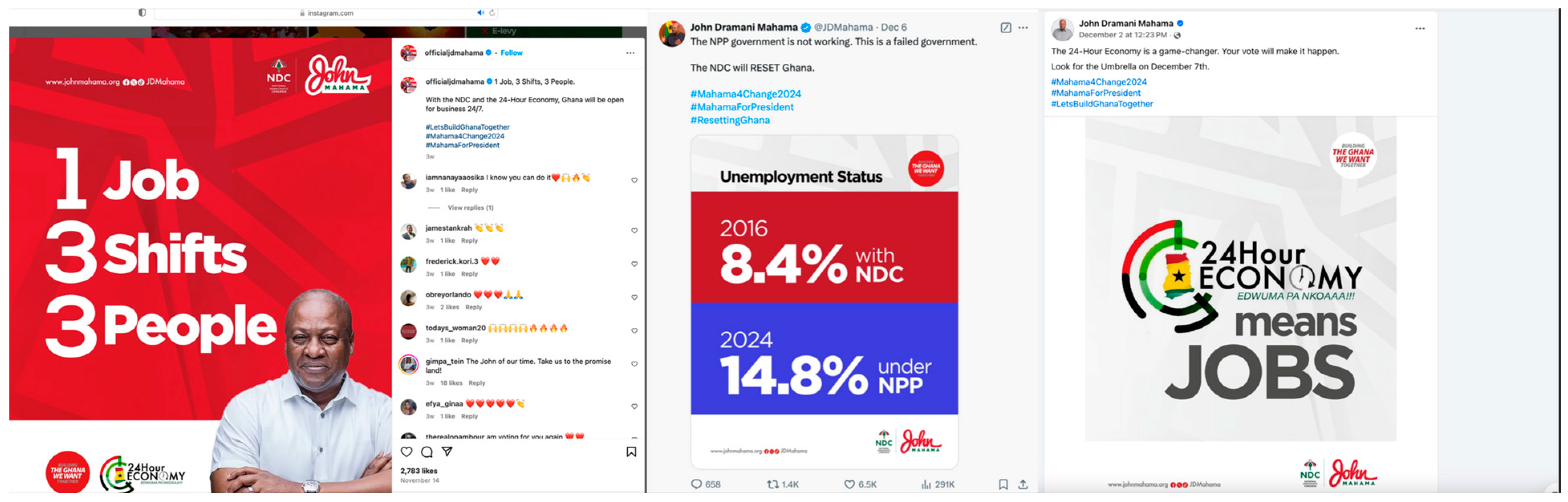This screenshot has width=1568, height=502.
Task: Click browser reload icon in address bar
Action: 492,13
